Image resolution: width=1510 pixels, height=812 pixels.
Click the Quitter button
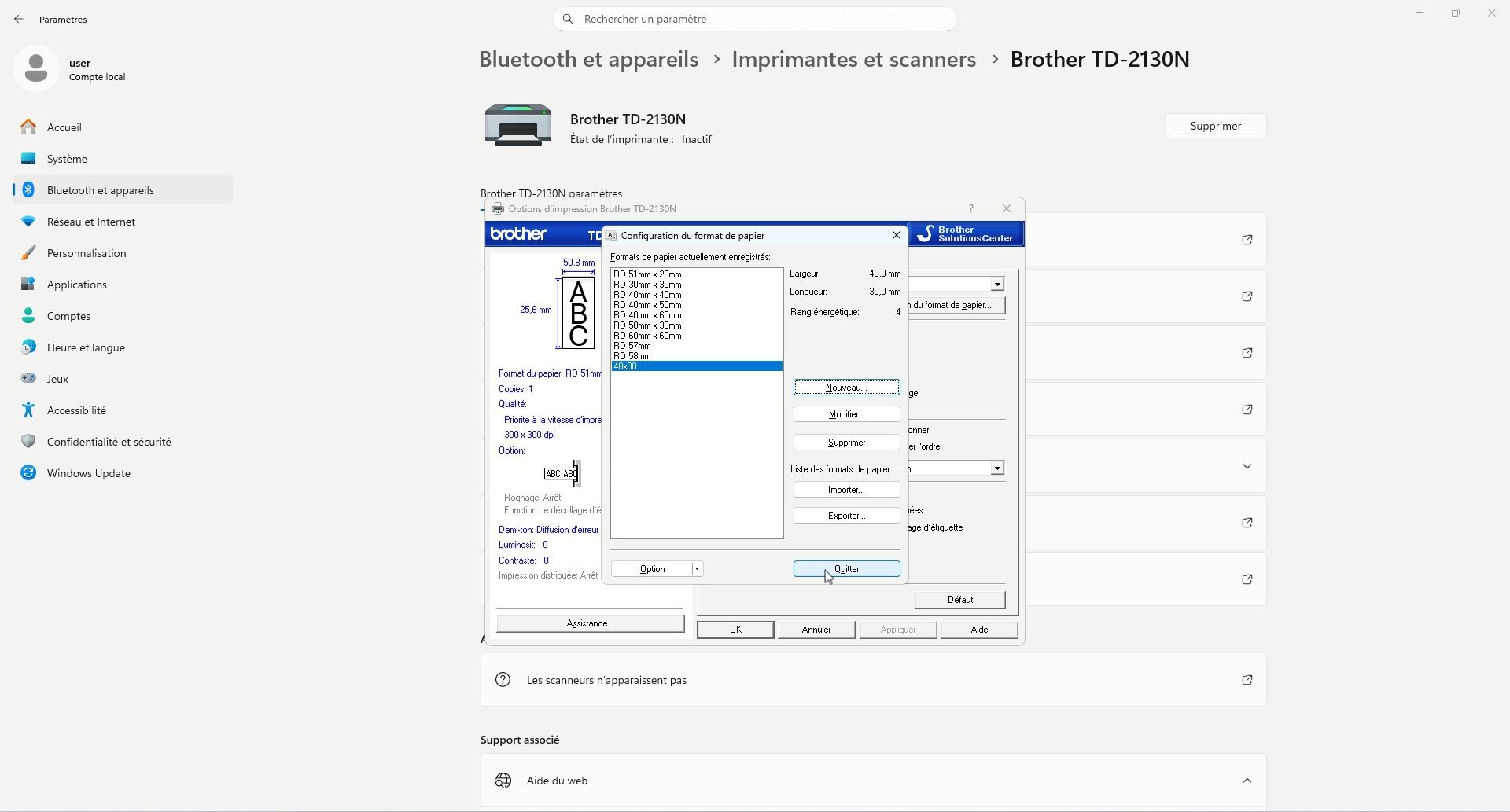846,569
